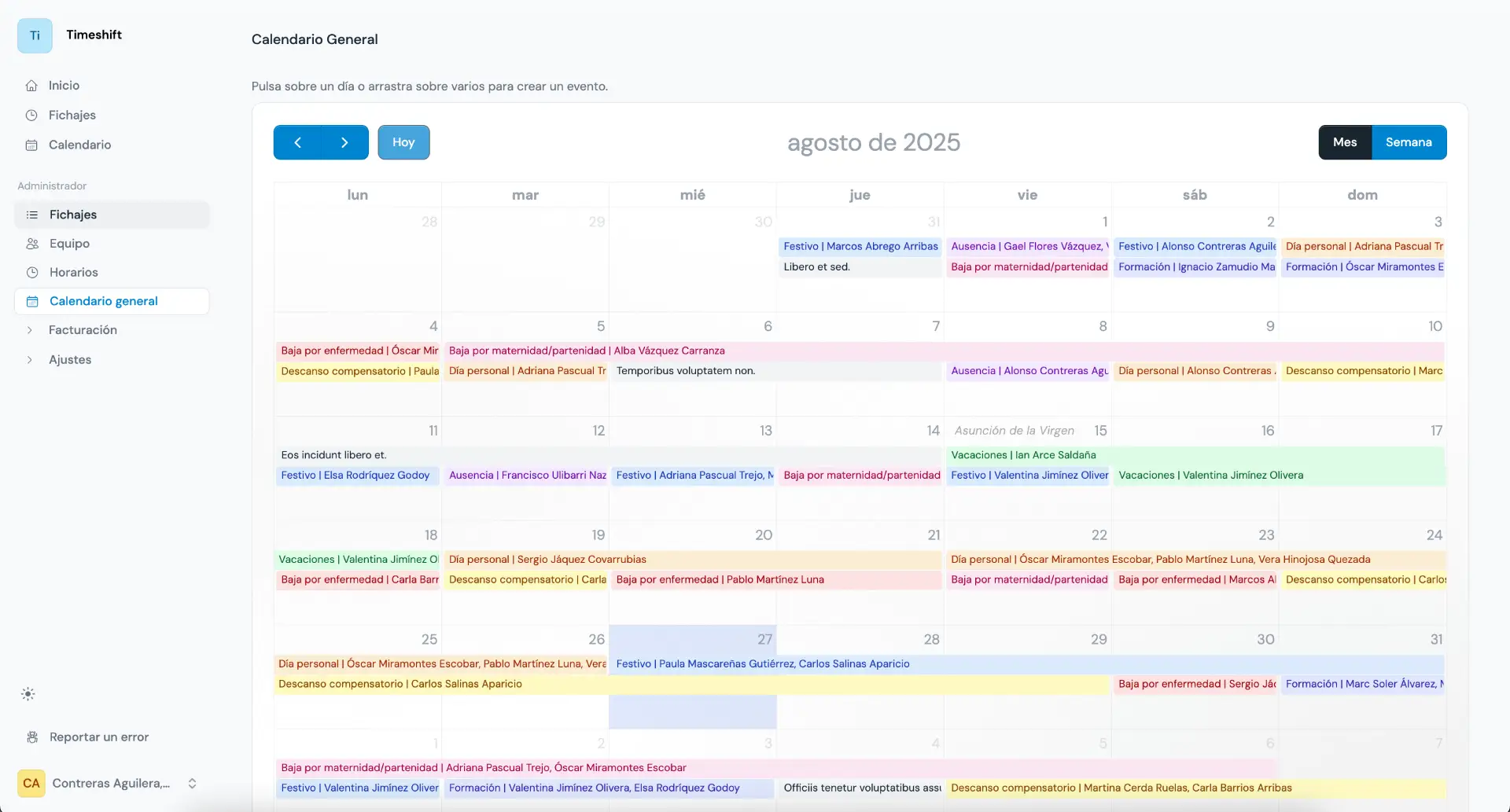Click the Reportar un error link

[98, 737]
